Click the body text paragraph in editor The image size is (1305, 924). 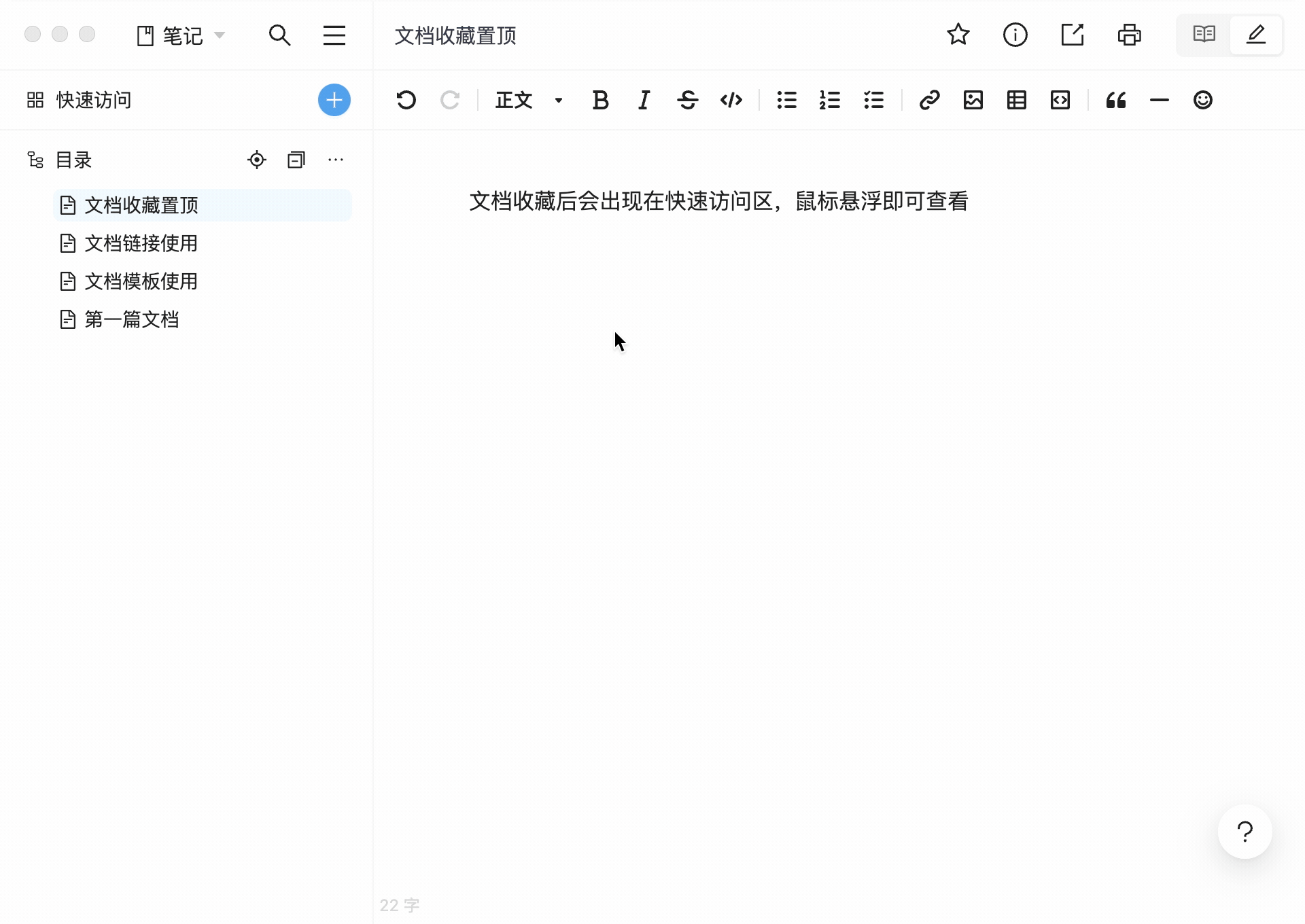pyautogui.click(x=719, y=201)
